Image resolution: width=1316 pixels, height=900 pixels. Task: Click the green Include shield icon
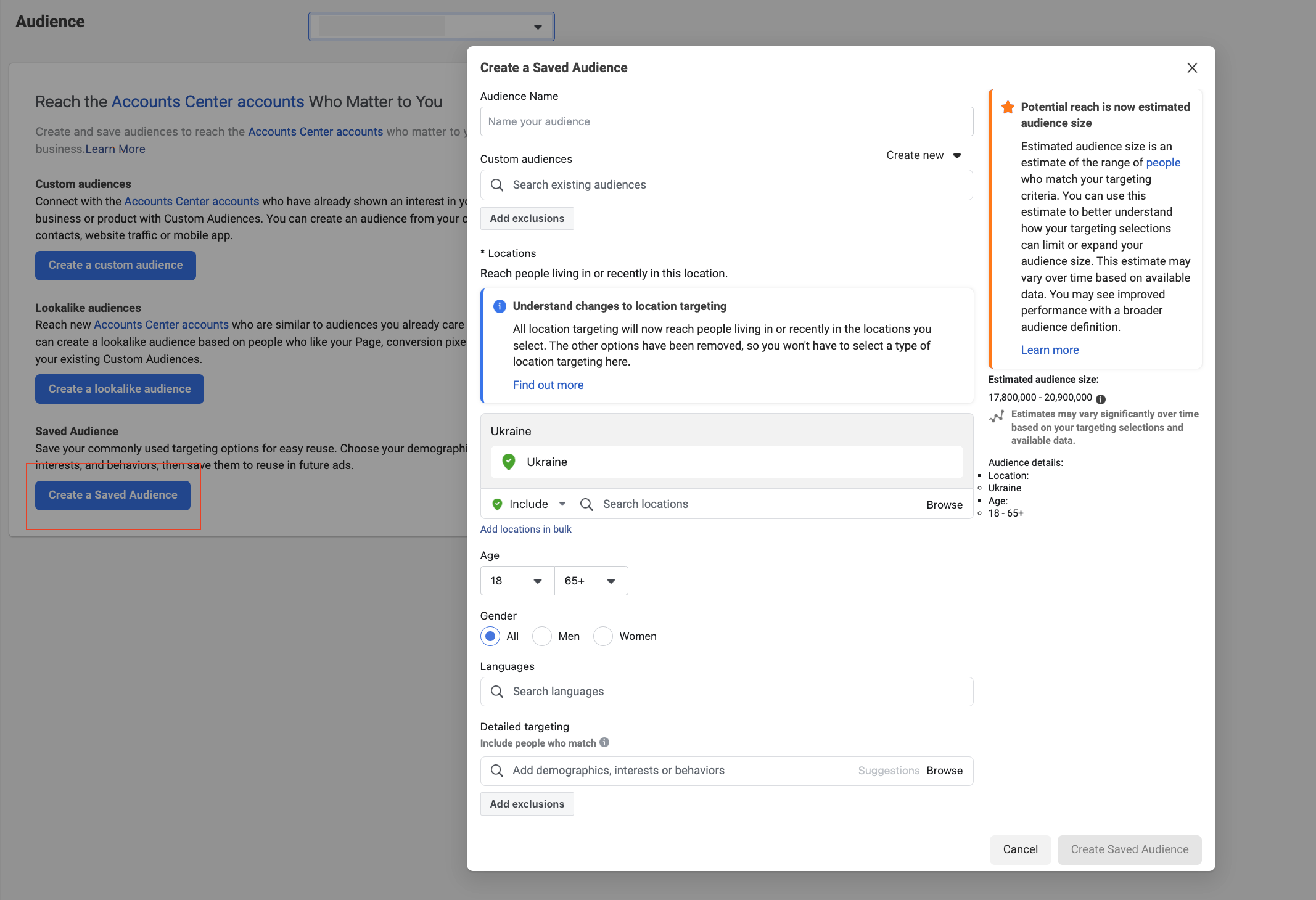coord(497,504)
